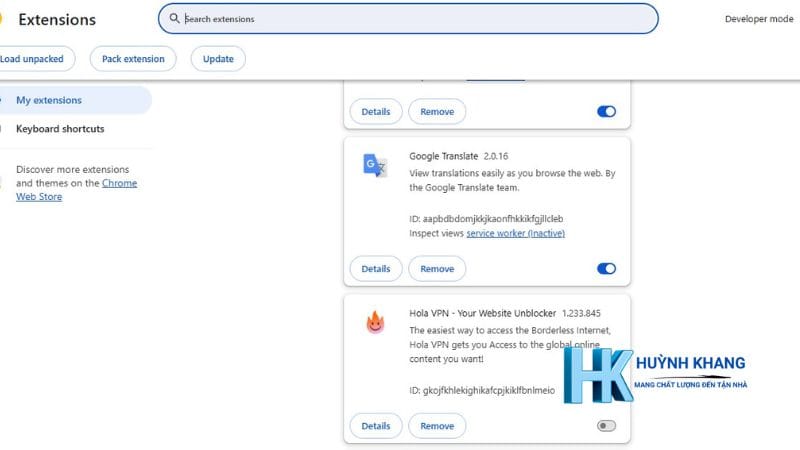Open Google Translate Details
Screen dimensions: 800x450
376,268
